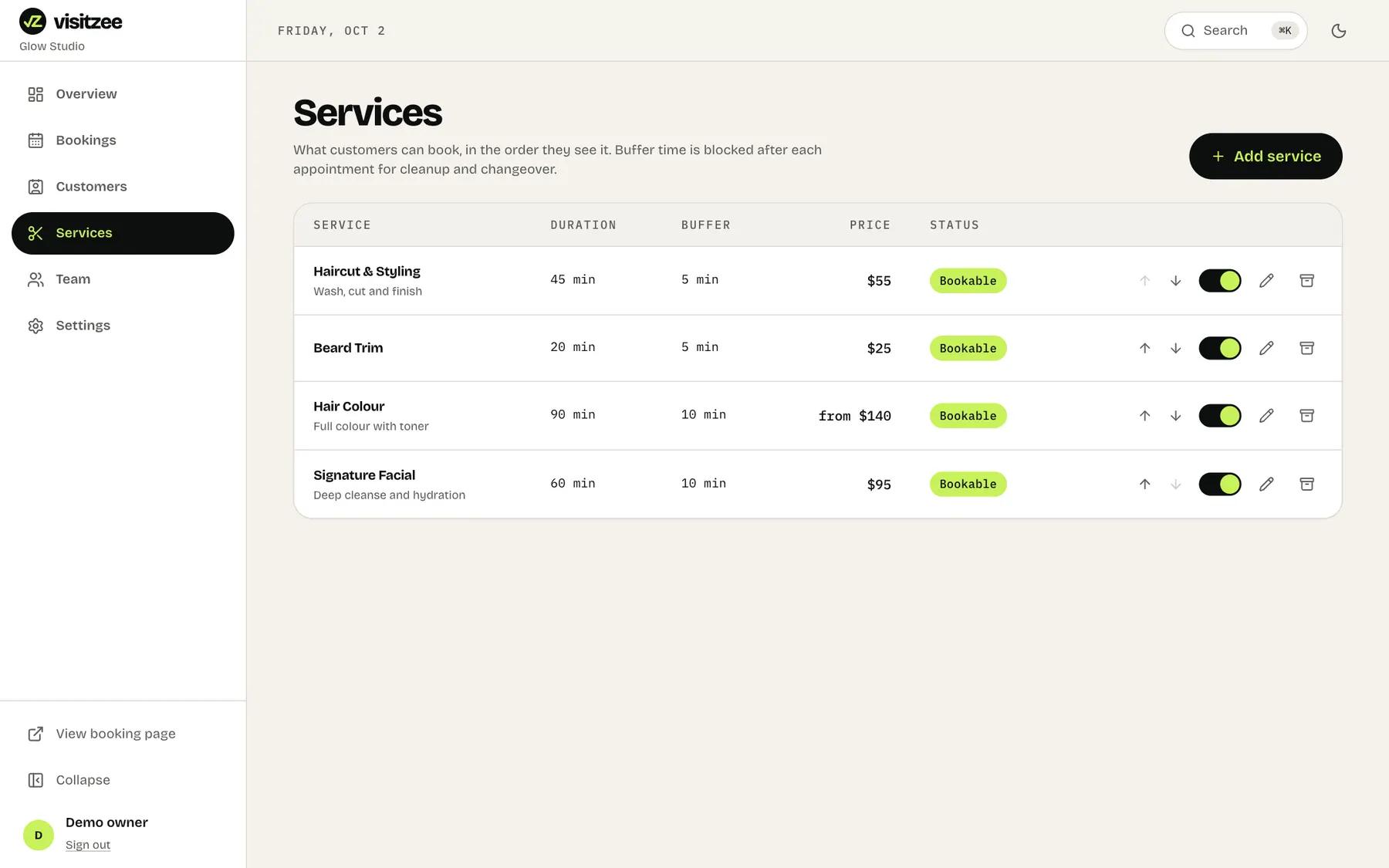This screenshot has width=1389, height=868.
Task: Open the Search box
Action: click(1235, 31)
